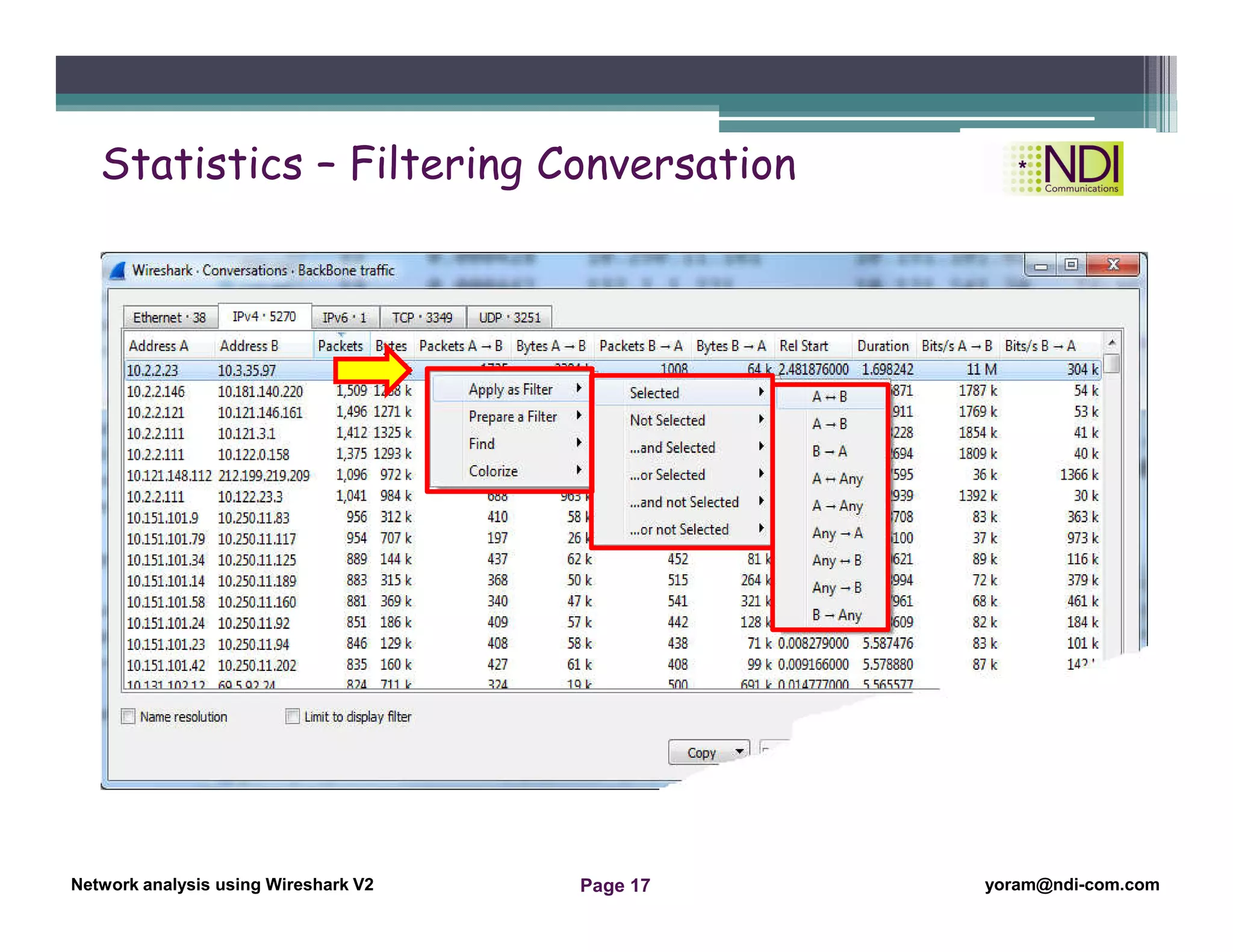Switch to the UDP · 3251 tab
This screenshot has width=1233, height=952.
tap(510, 317)
